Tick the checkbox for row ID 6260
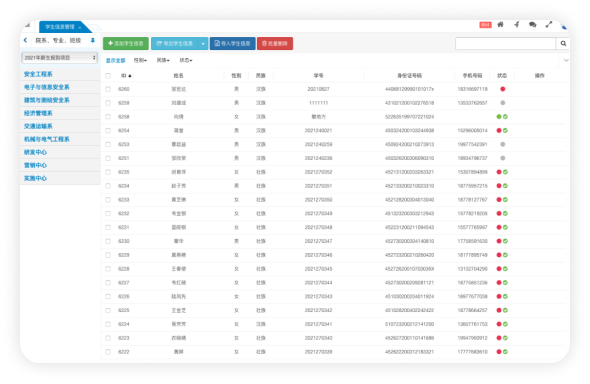This screenshot has height=384, width=590. [108, 89]
